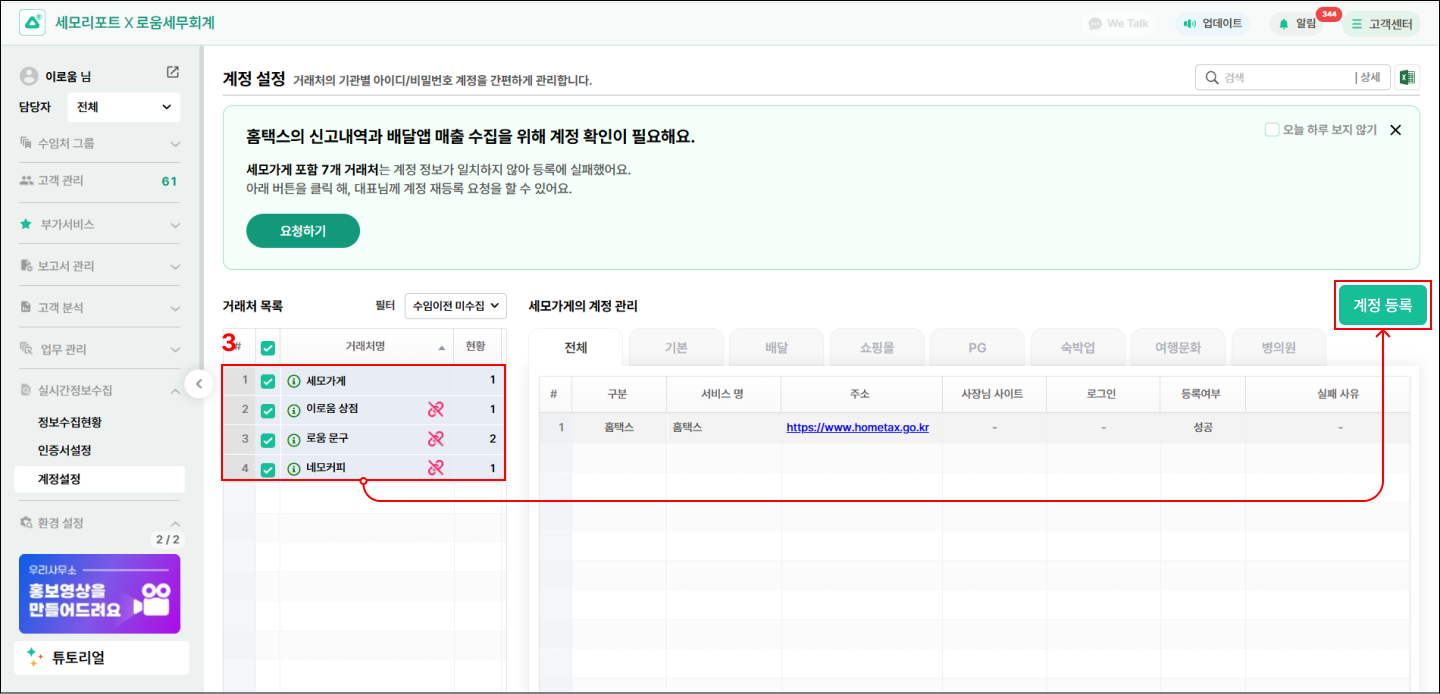
Task: Click the 계정 등록 button
Action: pyautogui.click(x=1382, y=306)
